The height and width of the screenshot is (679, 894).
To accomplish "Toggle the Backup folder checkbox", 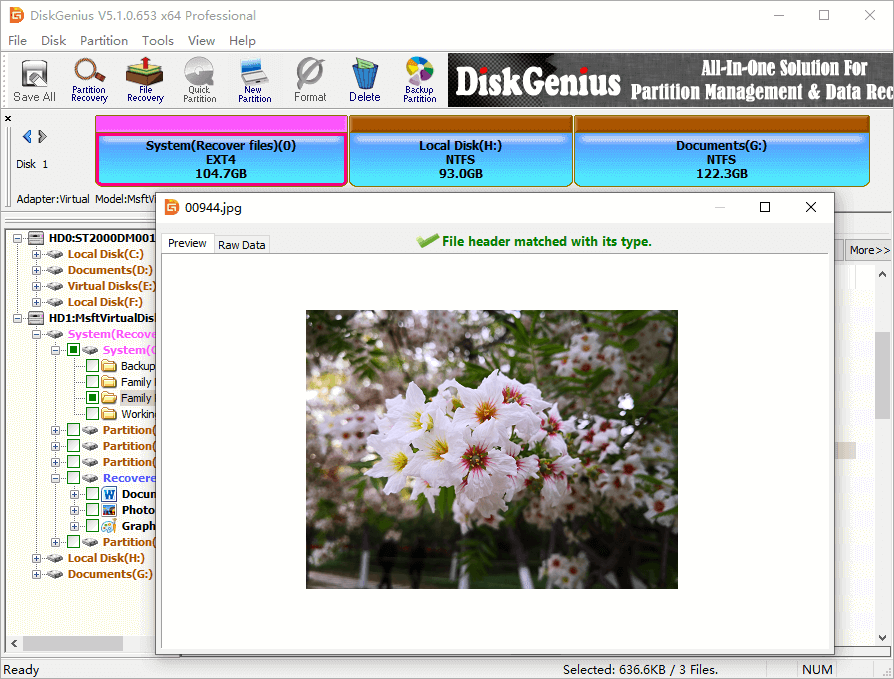I will pos(93,366).
